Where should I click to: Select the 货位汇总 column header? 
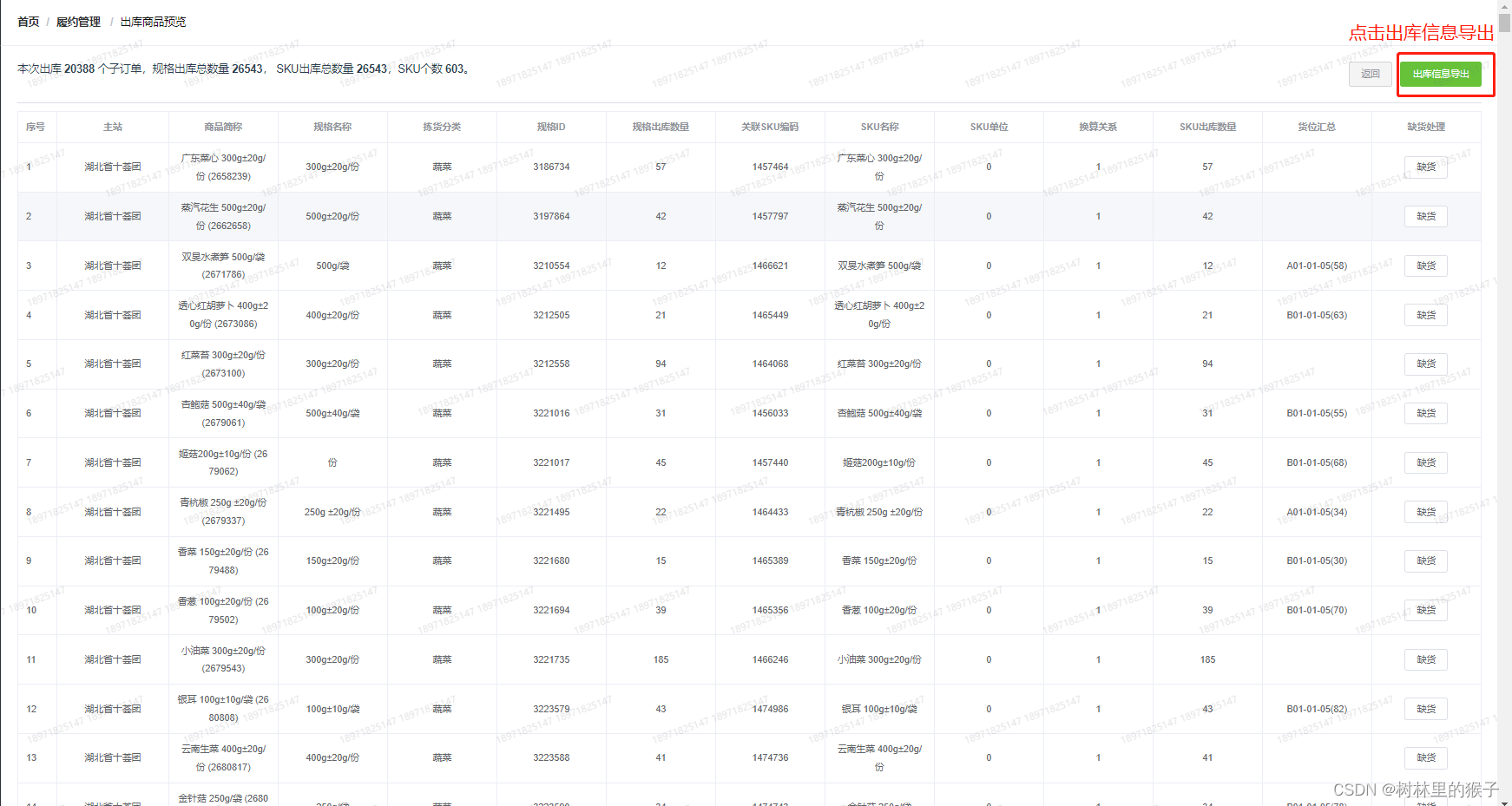point(1317,127)
